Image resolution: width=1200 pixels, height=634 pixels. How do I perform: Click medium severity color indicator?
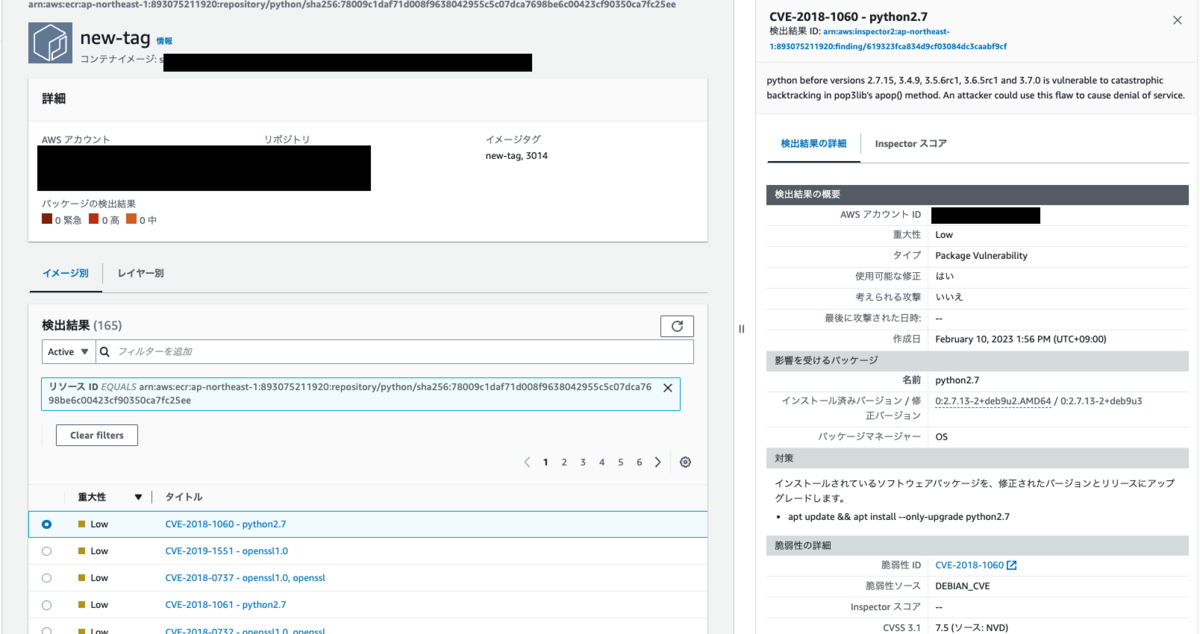[x=131, y=219]
